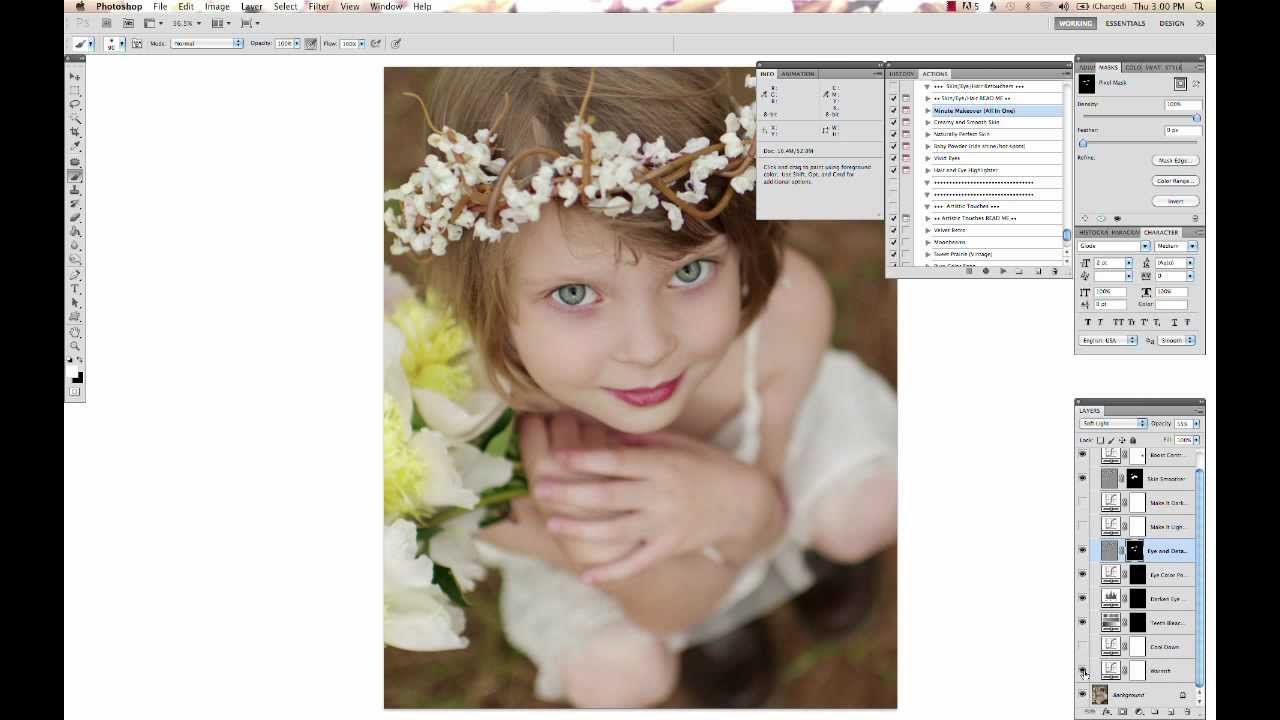Click Stop button in Actions panel
1280x720 pixels.
pyautogui.click(x=969, y=271)
